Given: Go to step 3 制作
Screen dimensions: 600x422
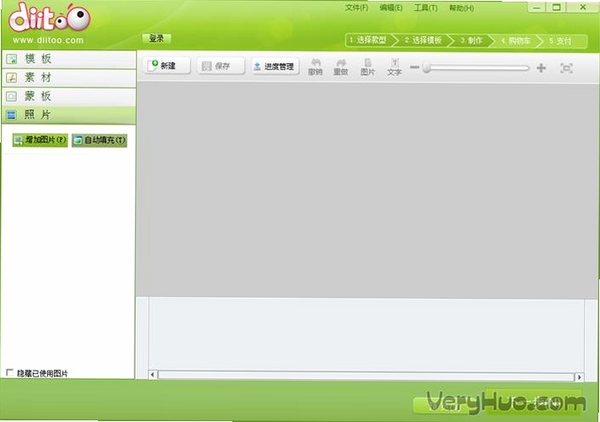Looking at the screenshot, I should coord(471,40).
